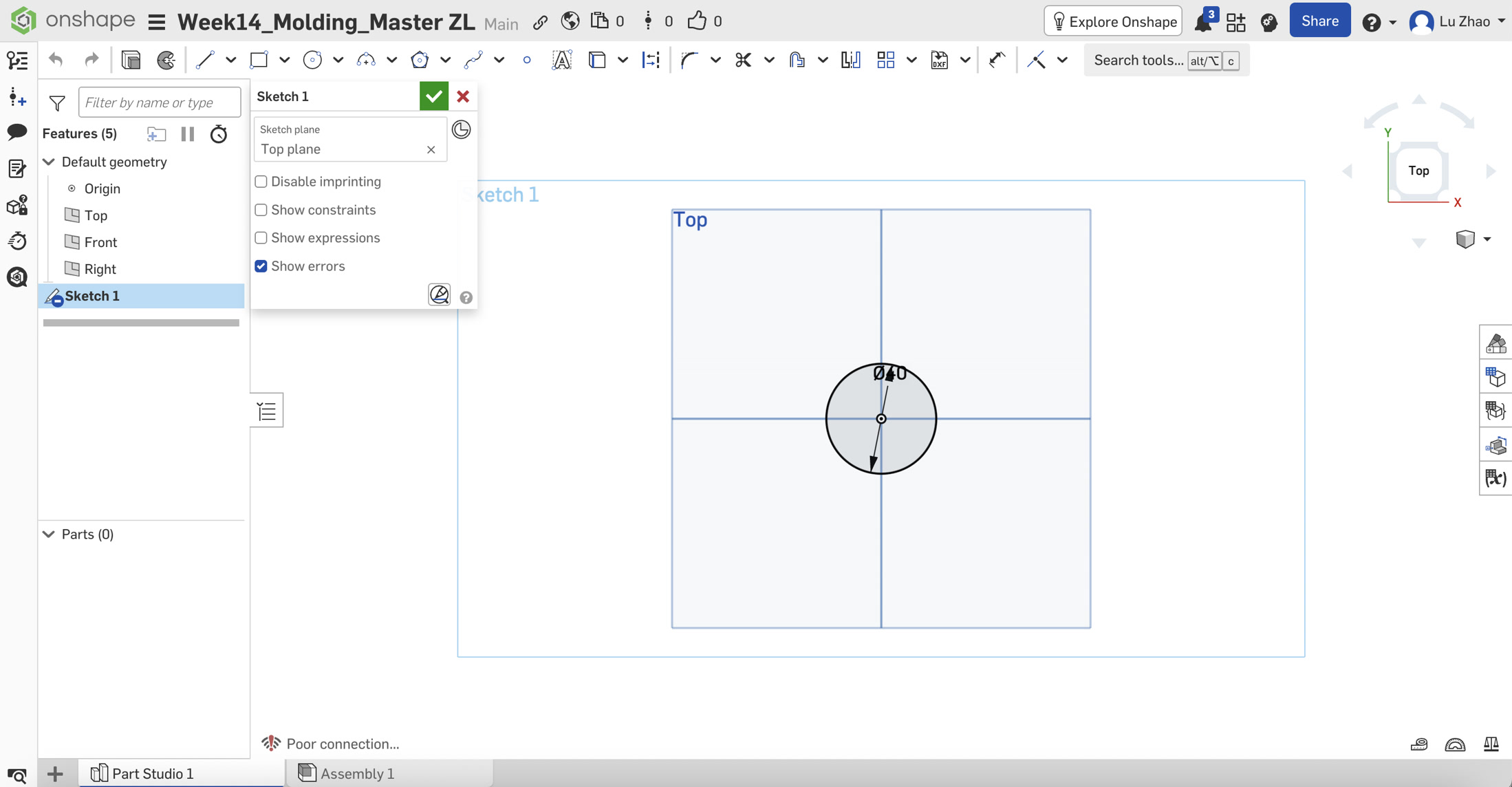Select the Center point circle tool
This screenshot has width=1512, height=787.
312,61
